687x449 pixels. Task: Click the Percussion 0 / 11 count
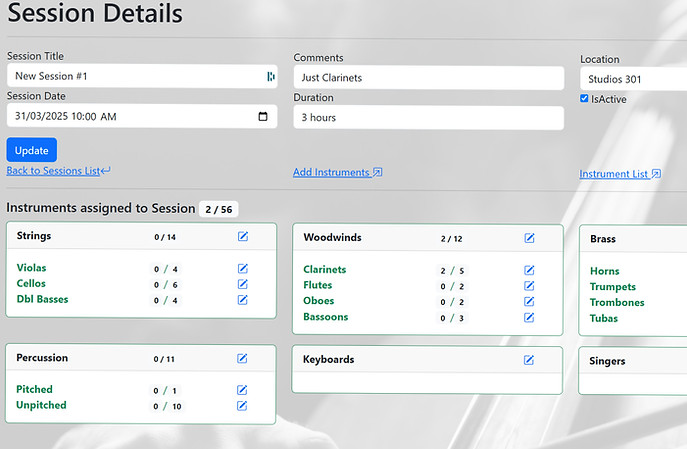coord(164,359)
